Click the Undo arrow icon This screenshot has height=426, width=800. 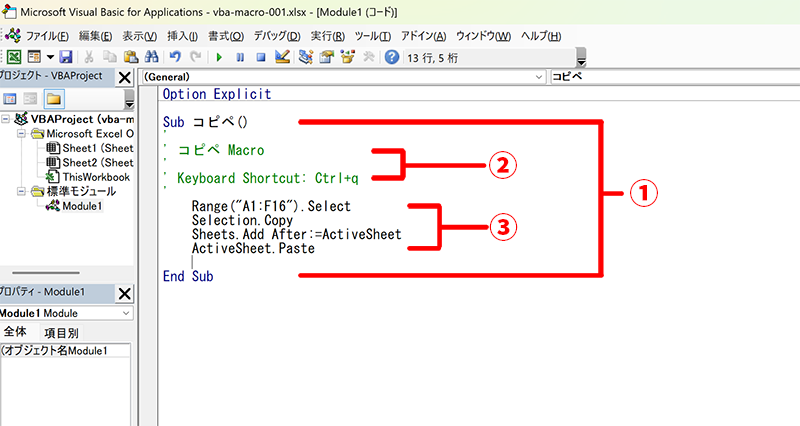(176, 57)
